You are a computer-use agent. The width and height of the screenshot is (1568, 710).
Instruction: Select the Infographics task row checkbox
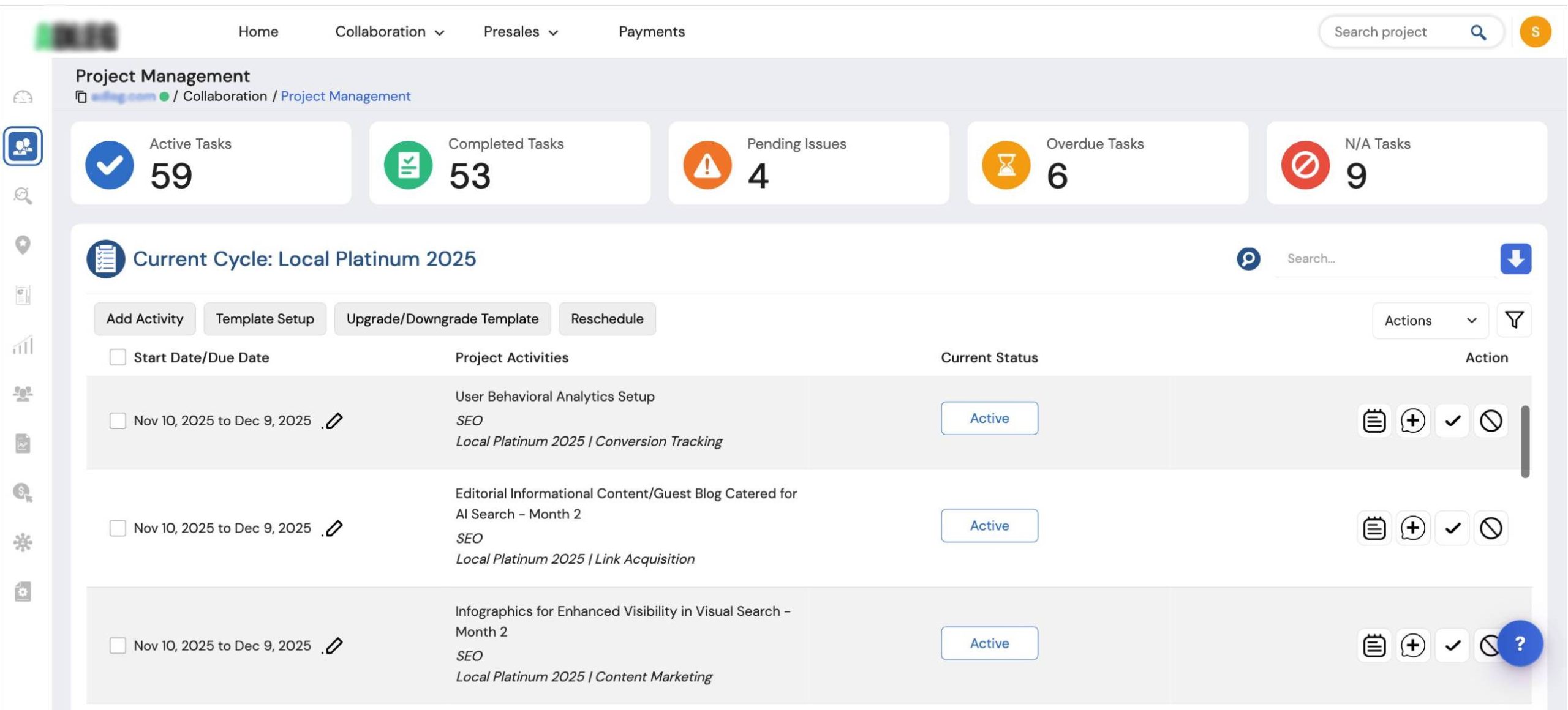(x=118, y=646)
